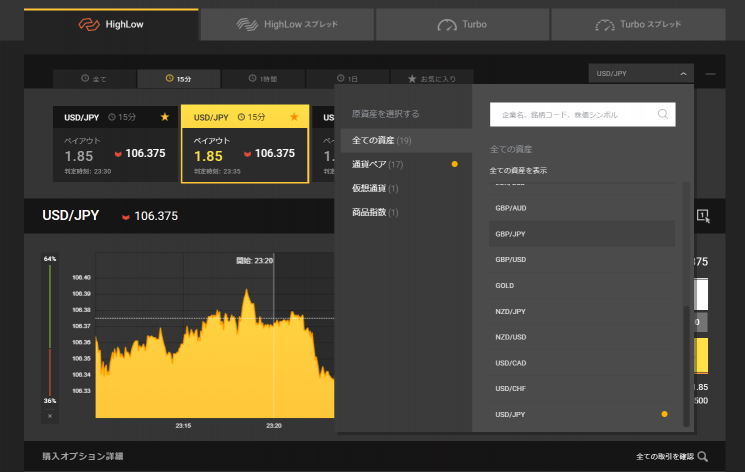Screen dimensions: 745x472
Task: Click the asset list scrollbar thumb
Action: tap(686, 366)
